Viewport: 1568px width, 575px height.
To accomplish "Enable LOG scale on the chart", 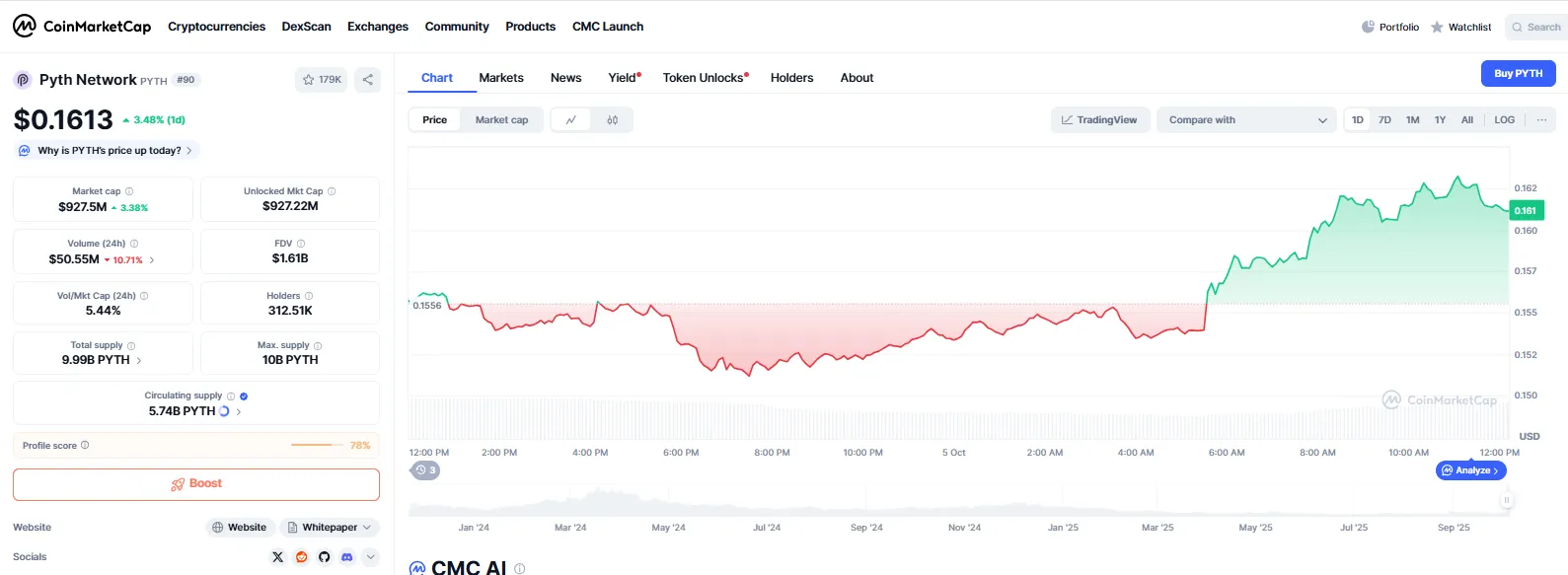I will (x=1504, y=120).
